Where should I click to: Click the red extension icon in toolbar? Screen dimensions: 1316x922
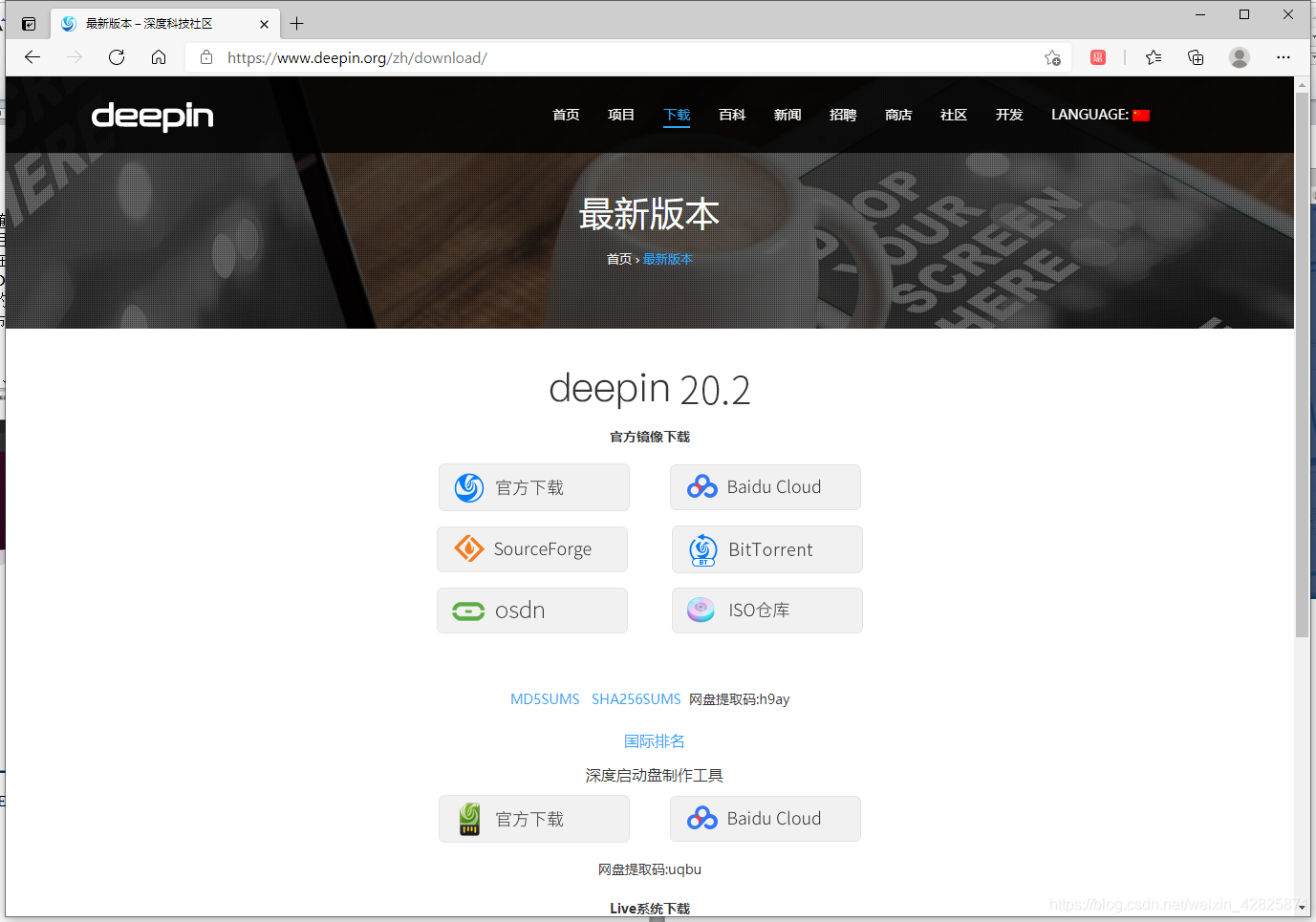click(1098, 57)
